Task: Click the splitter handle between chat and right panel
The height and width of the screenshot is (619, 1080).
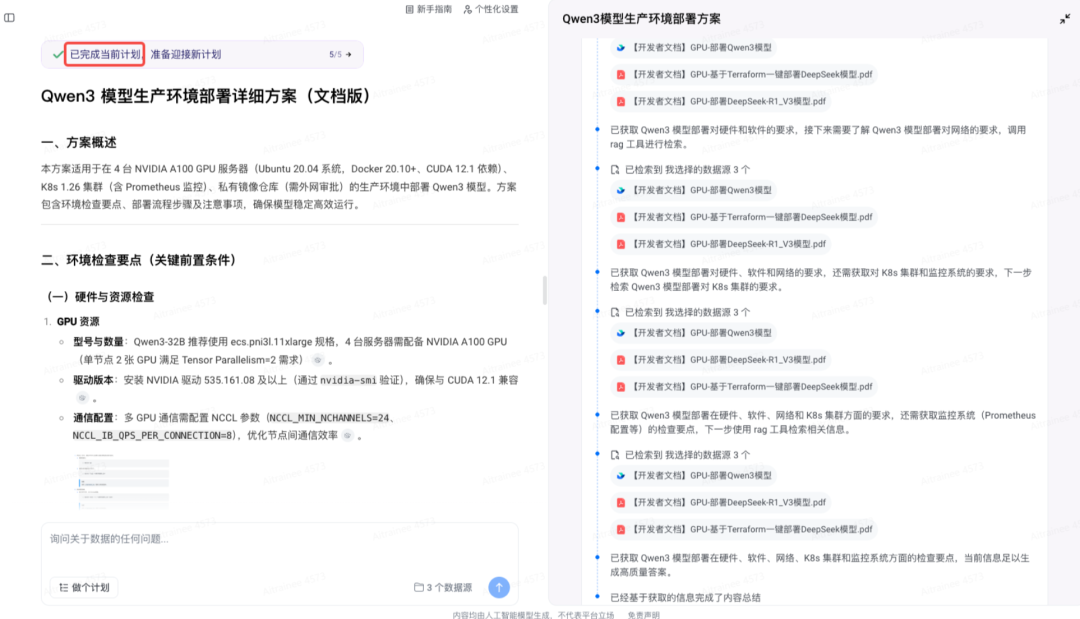Action: [x=545, y=291]
